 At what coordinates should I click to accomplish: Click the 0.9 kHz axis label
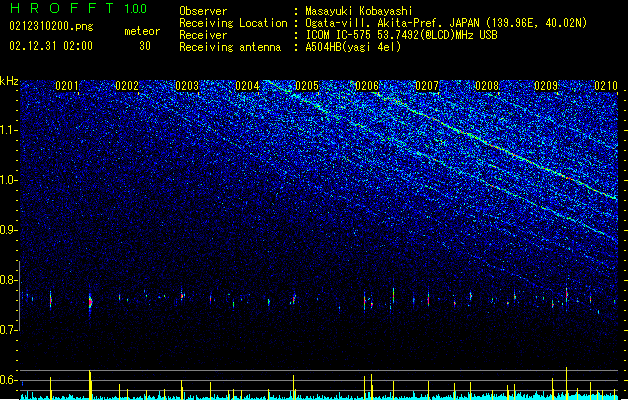click(9, 230)
